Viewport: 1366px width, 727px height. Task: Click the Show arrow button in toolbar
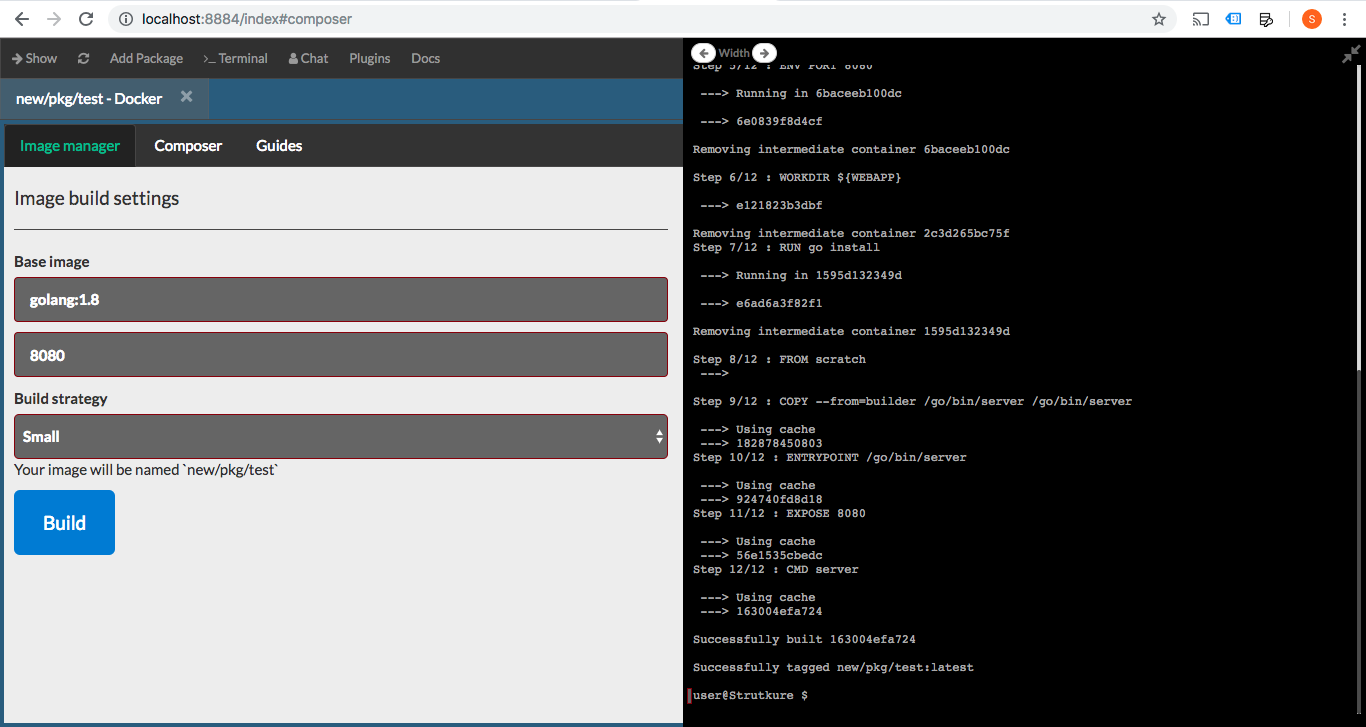coord(35,58)
